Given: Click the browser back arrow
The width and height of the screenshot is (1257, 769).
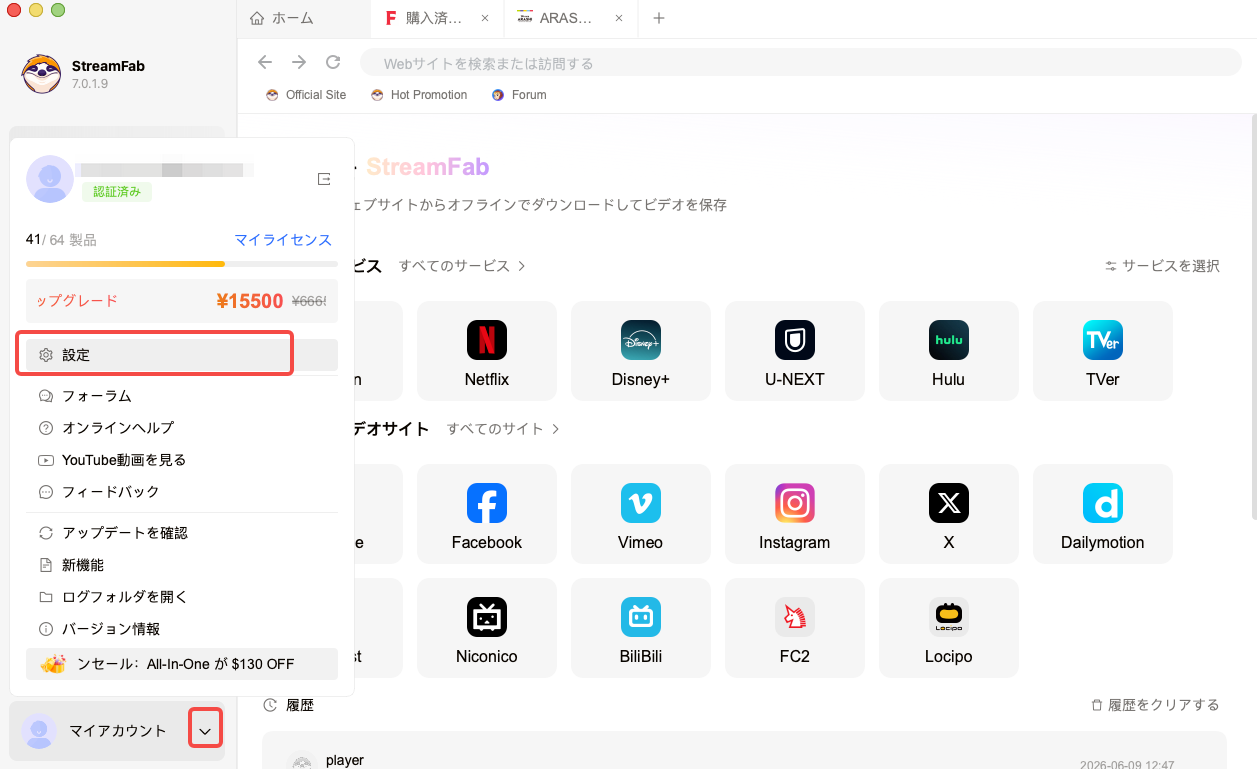Looking at the screenshot, I should click(265, 62).
